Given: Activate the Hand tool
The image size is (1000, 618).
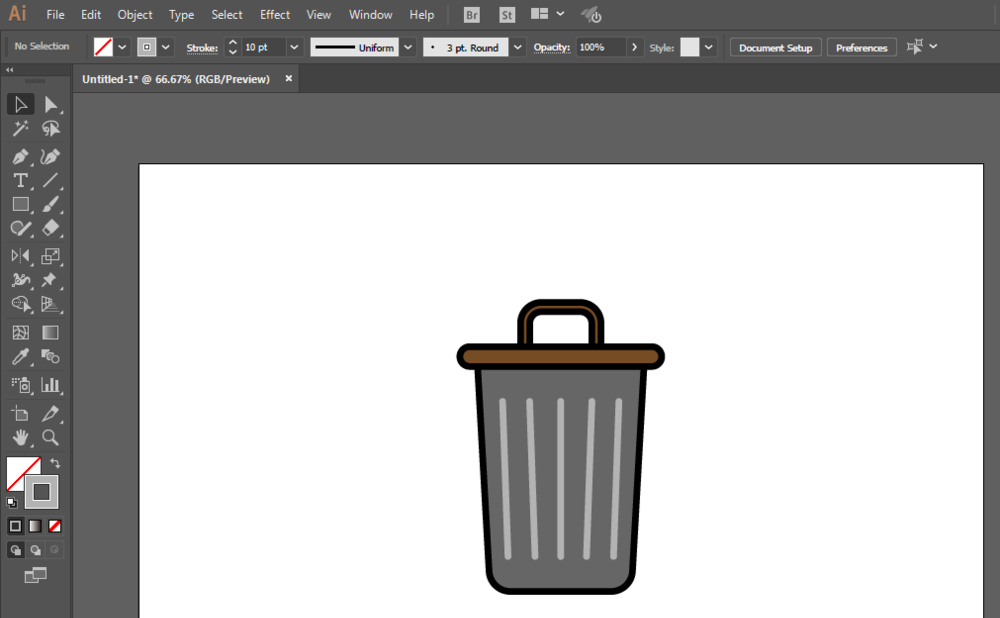Looking at the screenshot, I should (20, 438).
